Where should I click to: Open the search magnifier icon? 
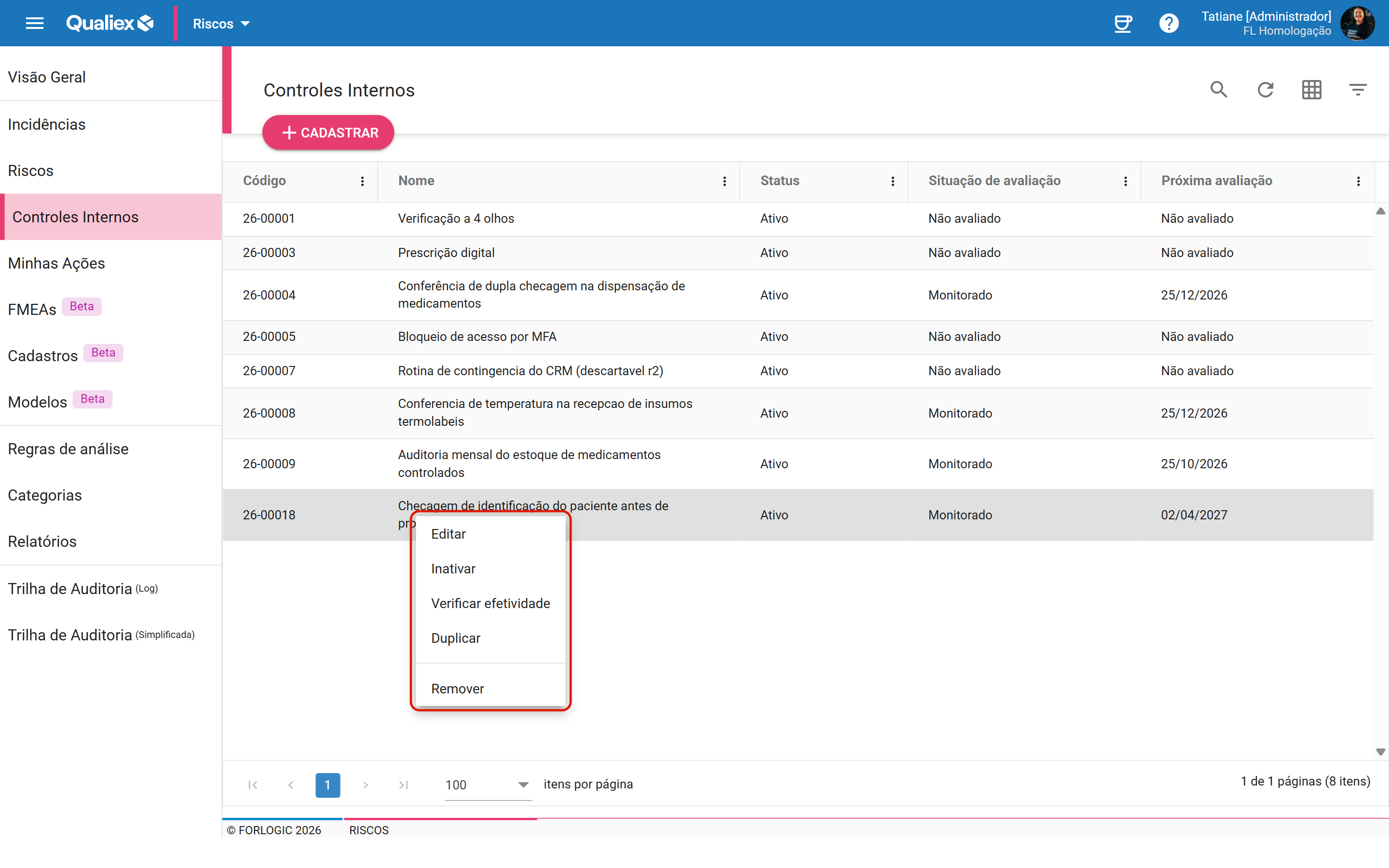(x=1219, y=90)
